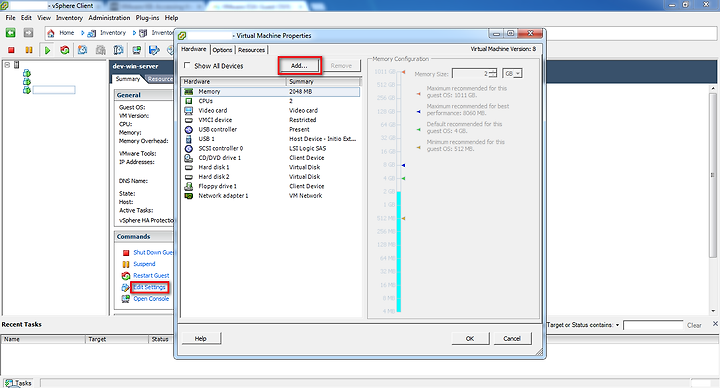
Task: Click the Launch Console monitor toolbar icon
Action: (136, 50)
